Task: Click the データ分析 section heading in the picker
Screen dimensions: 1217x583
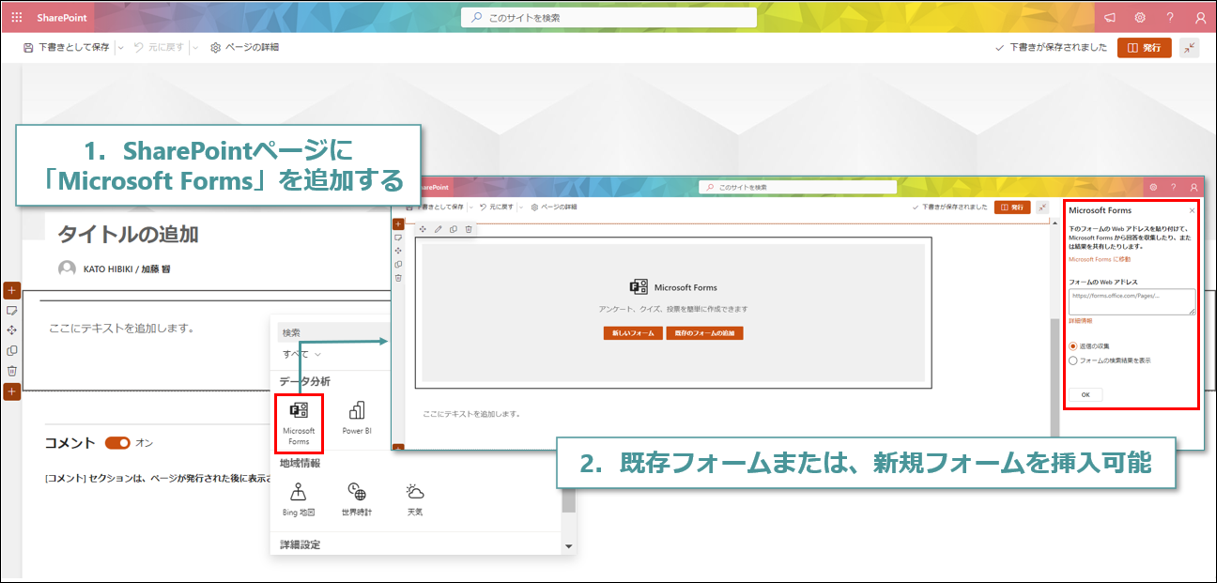Action: click(306, 382)
